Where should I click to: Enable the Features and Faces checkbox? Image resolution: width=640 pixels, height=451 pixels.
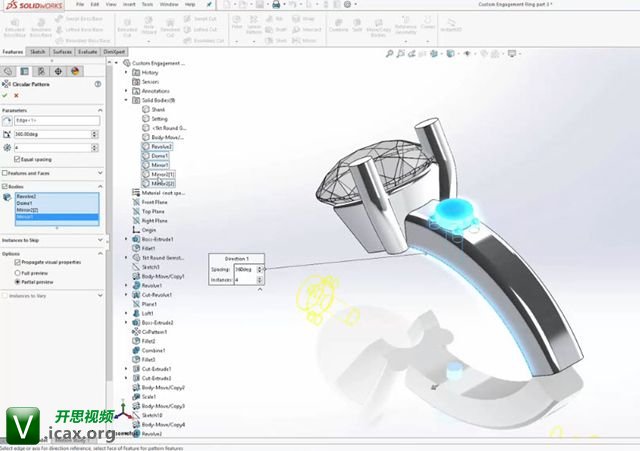(4, 173)
